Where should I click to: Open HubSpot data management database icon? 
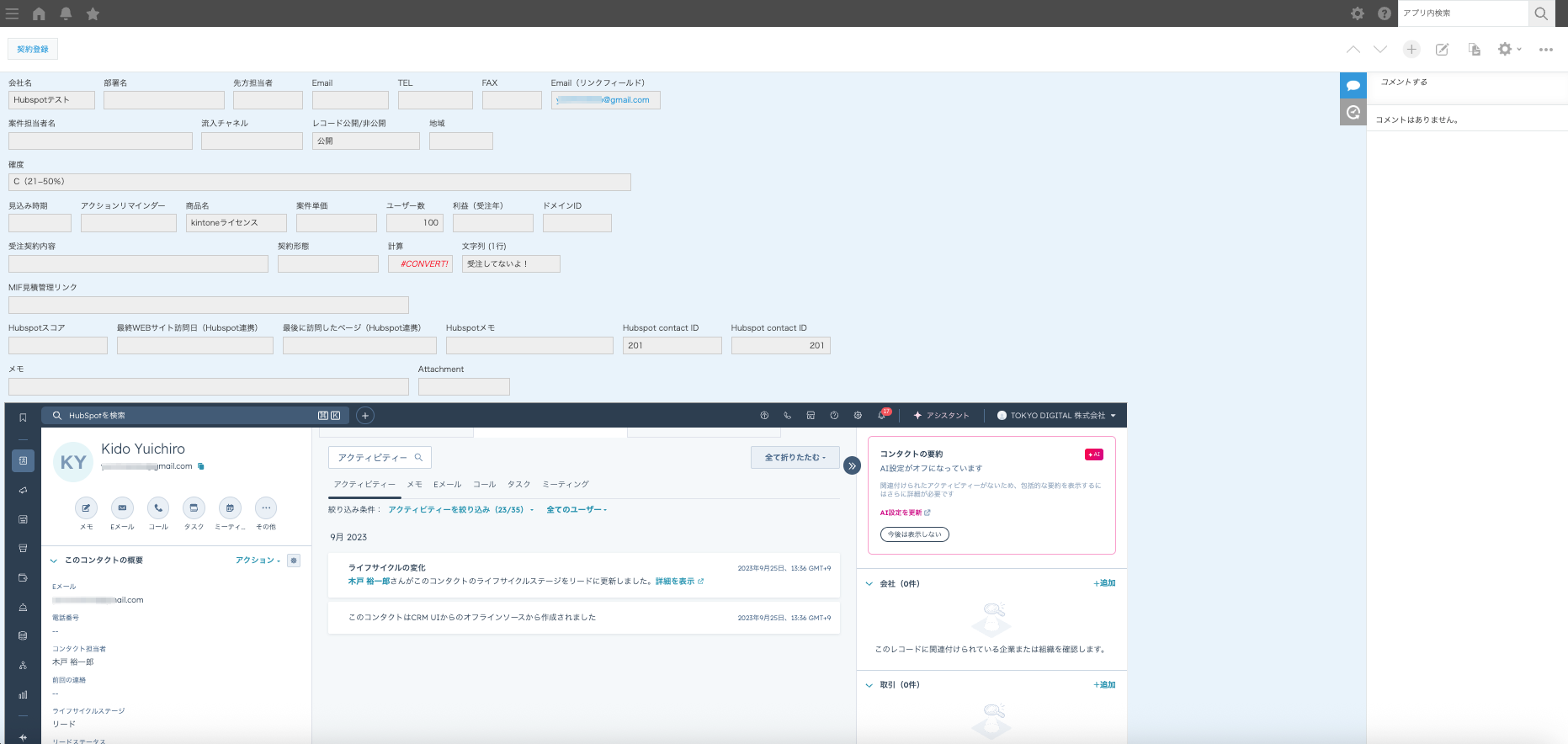point(23,635)
